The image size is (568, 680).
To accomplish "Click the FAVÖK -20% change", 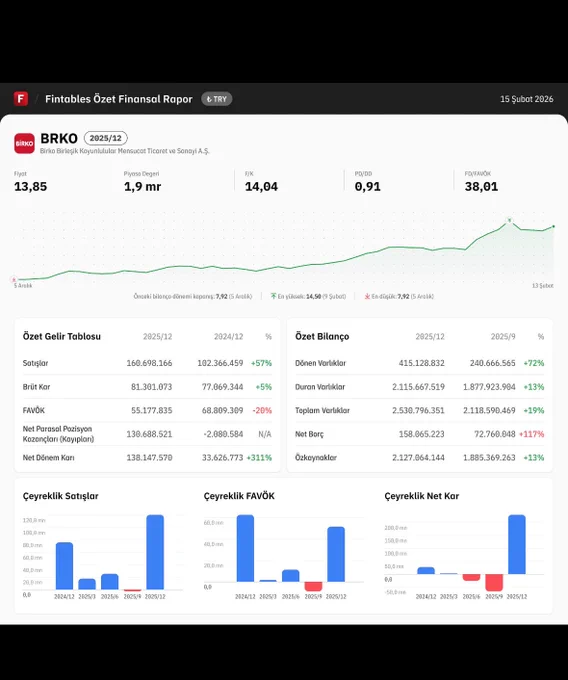I will pos(262,410).
